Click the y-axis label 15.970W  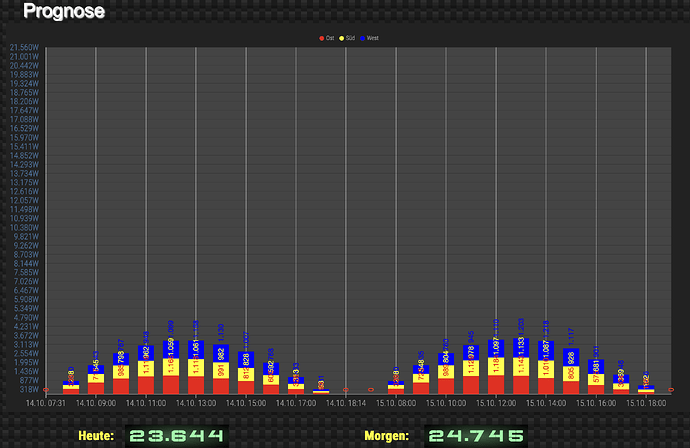coord(24,137)
